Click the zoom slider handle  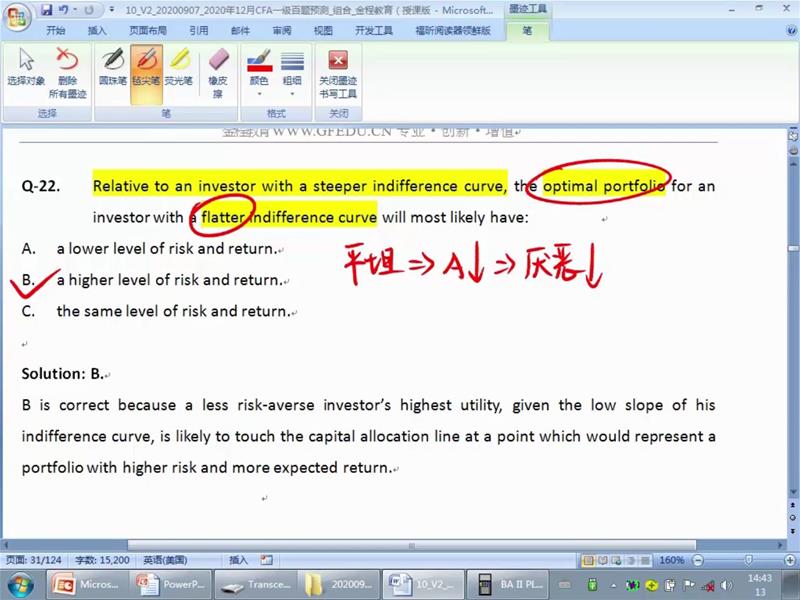coord(749,560)
